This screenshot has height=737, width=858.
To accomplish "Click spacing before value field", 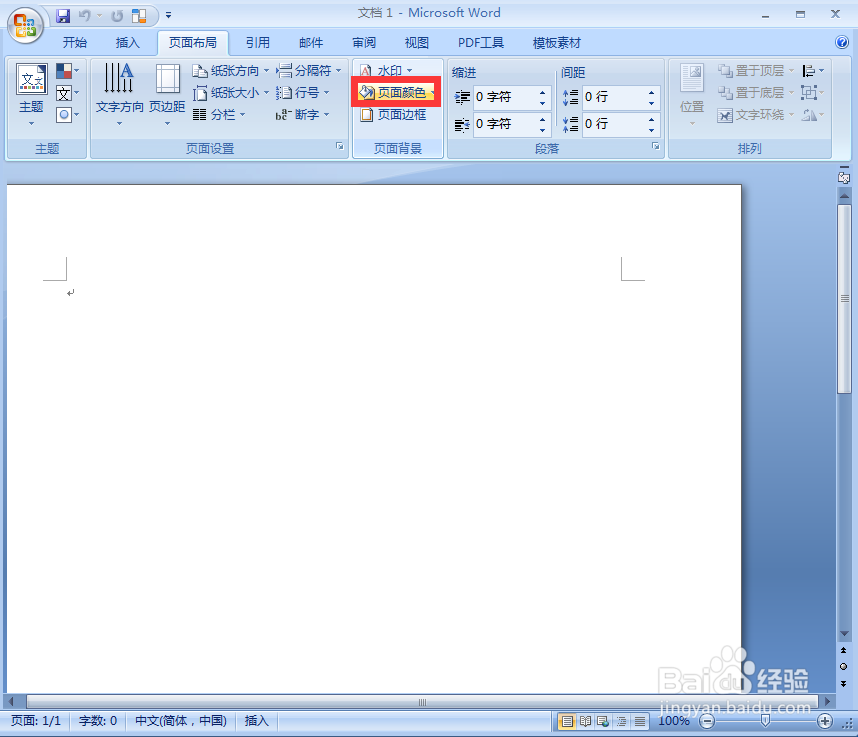I will (614, 97).
